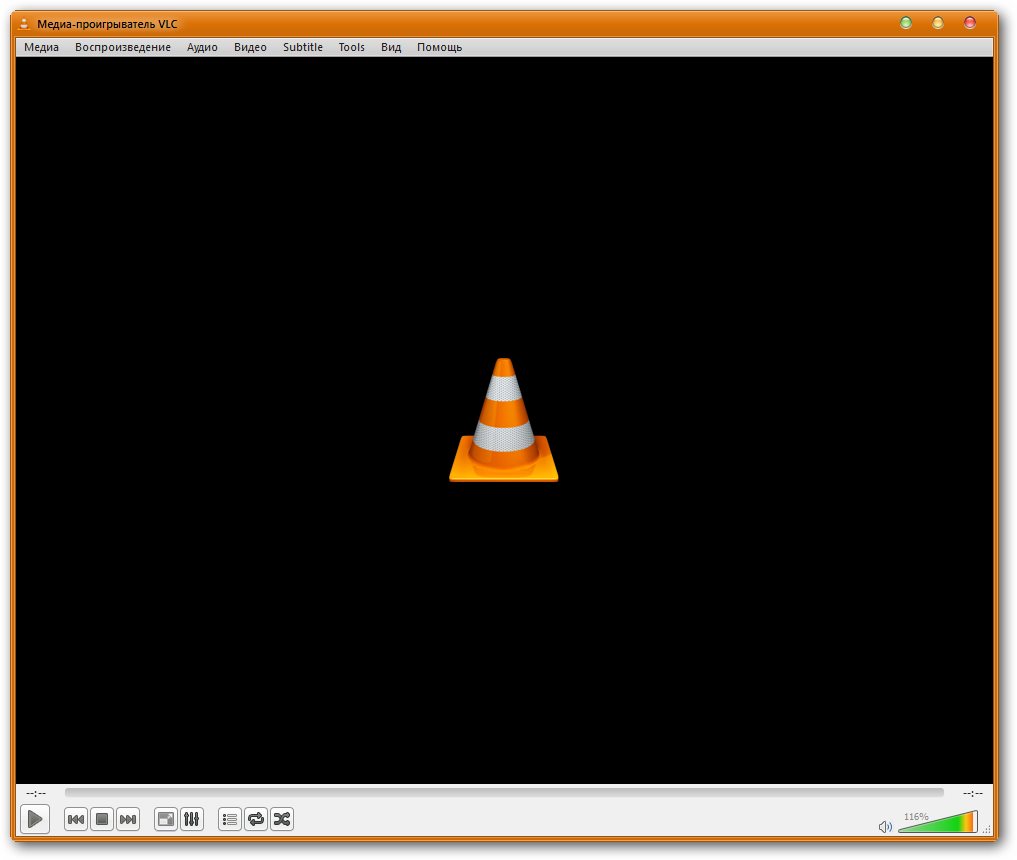The image size is (1017, 860).
Task: Open the Tools menu
Action: click(x=352, y=47)
